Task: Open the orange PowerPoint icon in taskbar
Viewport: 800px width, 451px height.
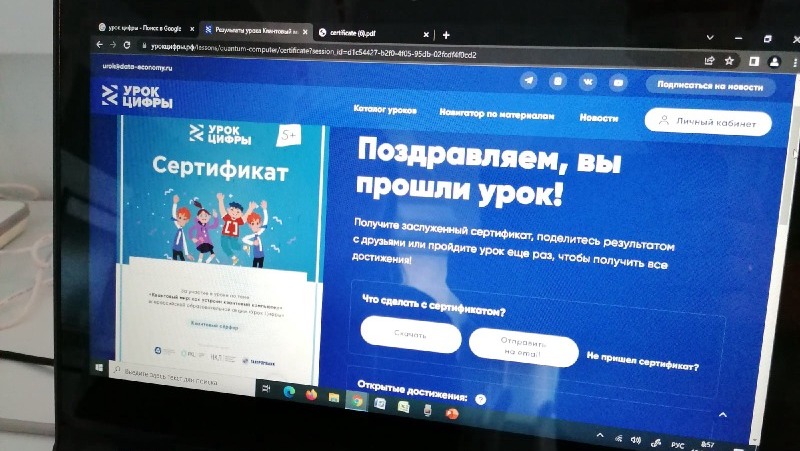Action: click(x=452, y=414)
